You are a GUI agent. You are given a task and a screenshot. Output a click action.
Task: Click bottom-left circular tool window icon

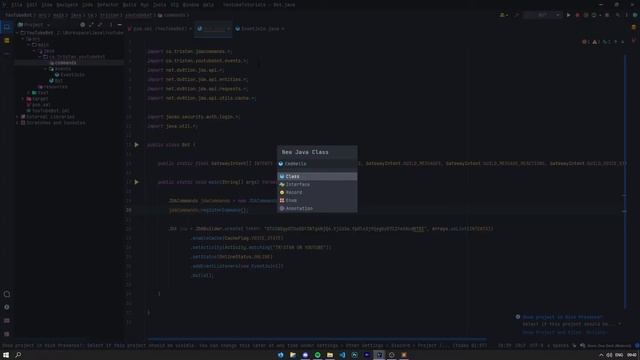[7, 294]
